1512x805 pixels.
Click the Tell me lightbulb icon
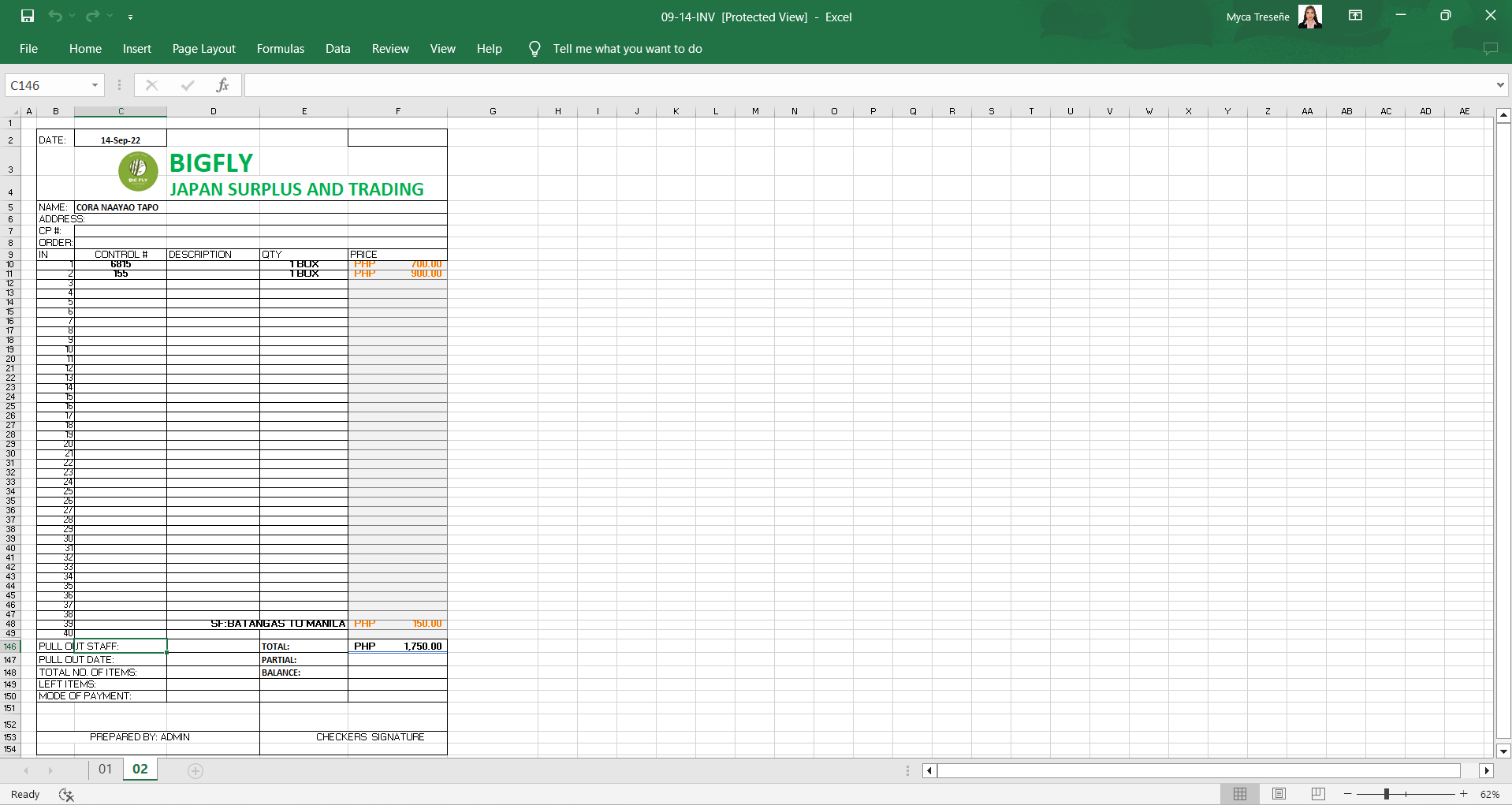534,49
